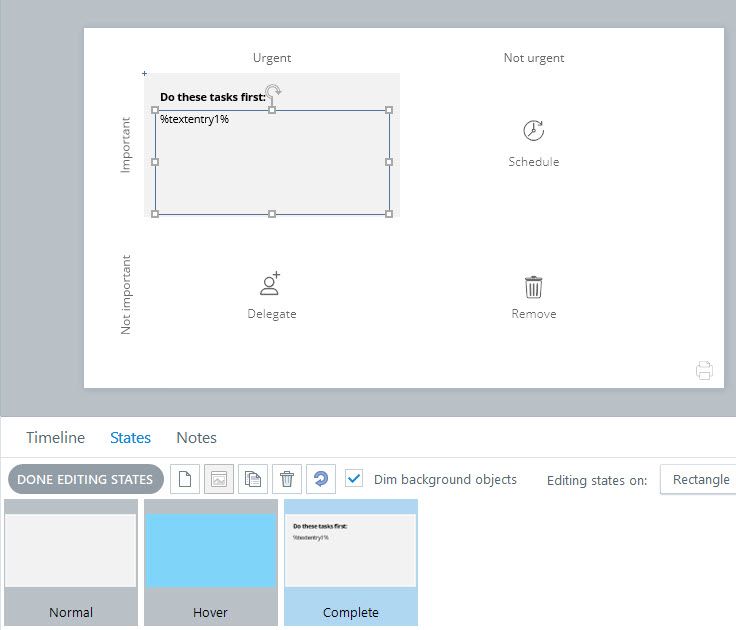Click the Remove trash can icon on slide
This screenshot has width=736, height=630.
534,287
